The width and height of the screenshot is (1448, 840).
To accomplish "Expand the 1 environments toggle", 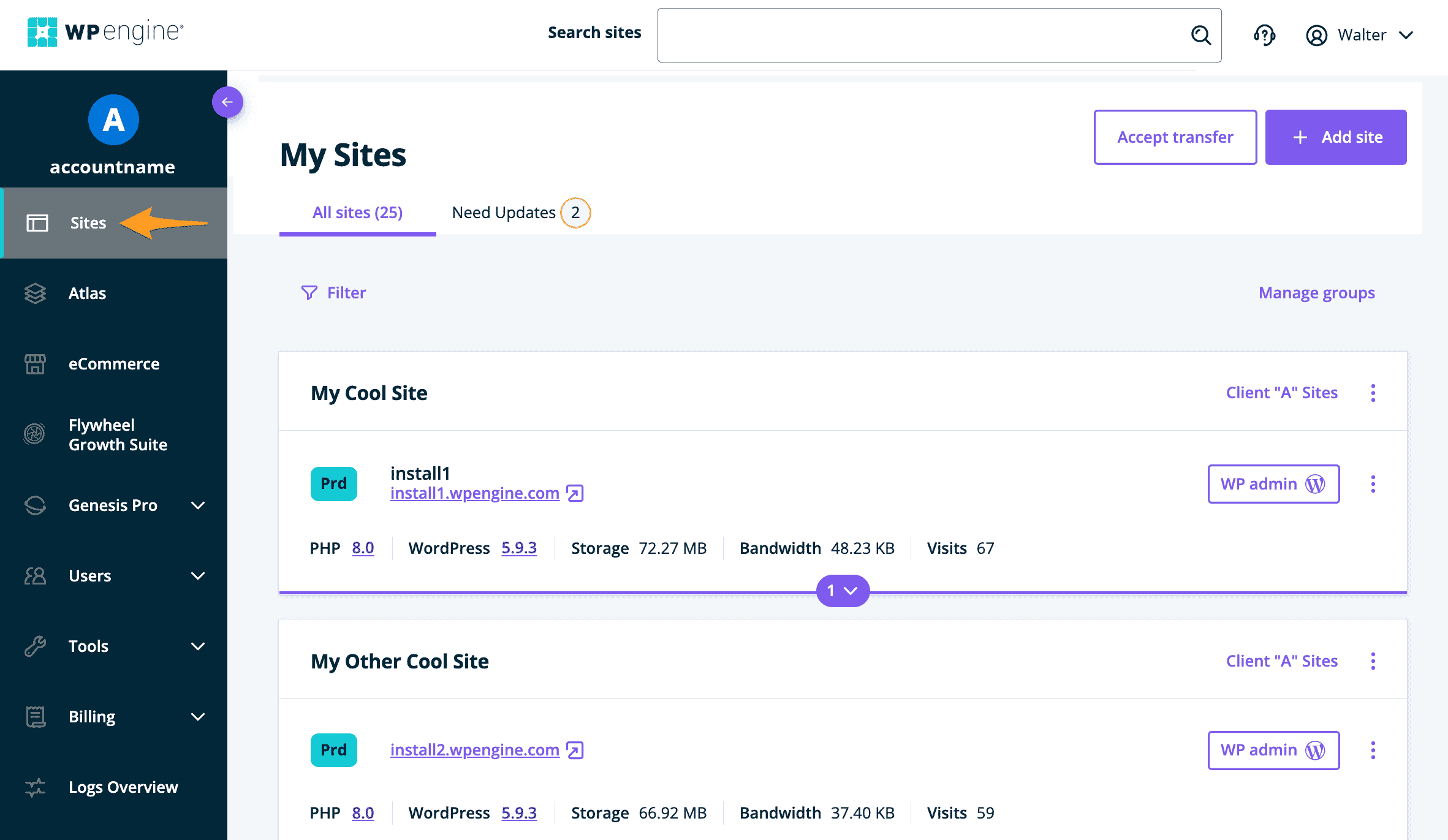I will point(843,591).
